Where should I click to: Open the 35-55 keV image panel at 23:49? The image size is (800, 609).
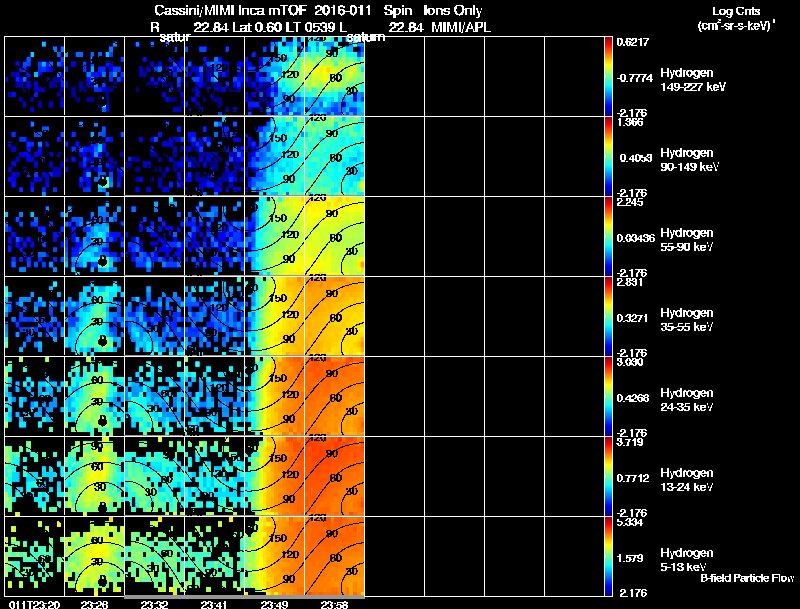coord(274,316)
